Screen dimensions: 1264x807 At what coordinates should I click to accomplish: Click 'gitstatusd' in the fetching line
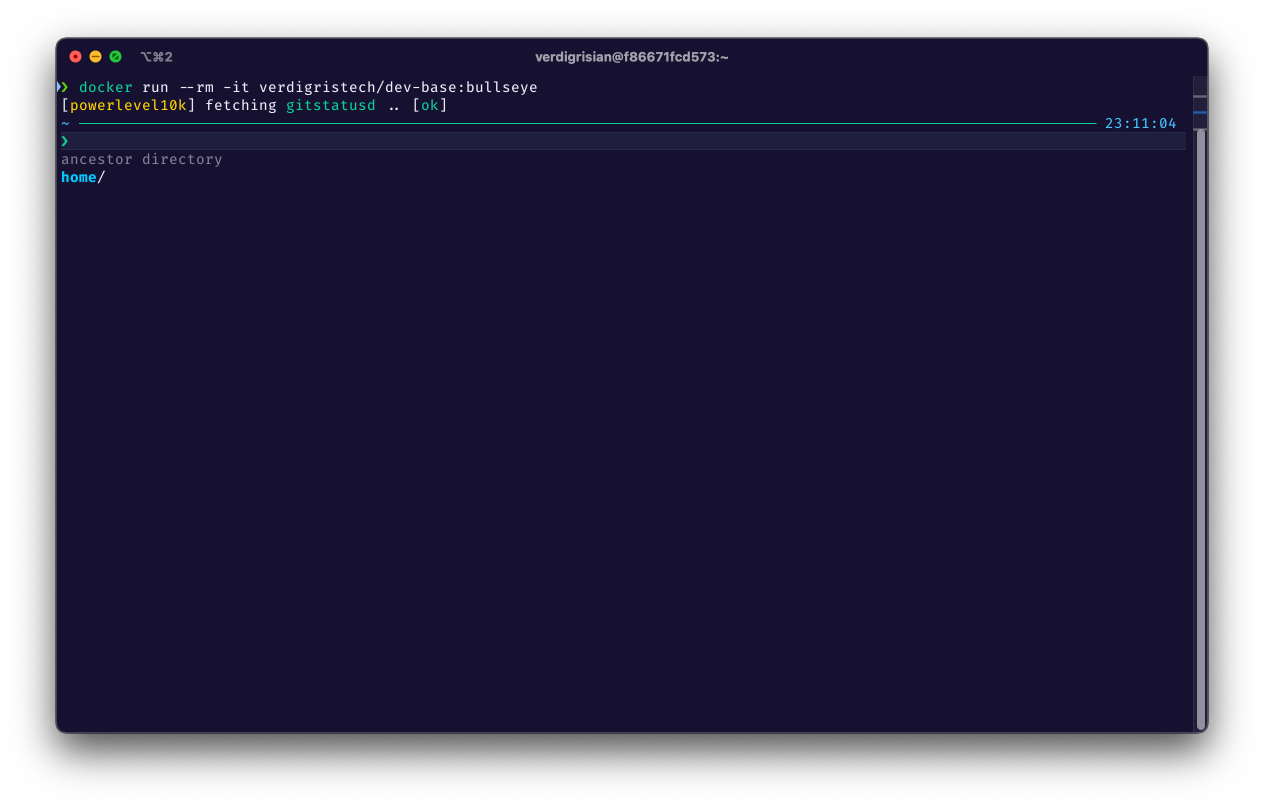tap(331, 105)
